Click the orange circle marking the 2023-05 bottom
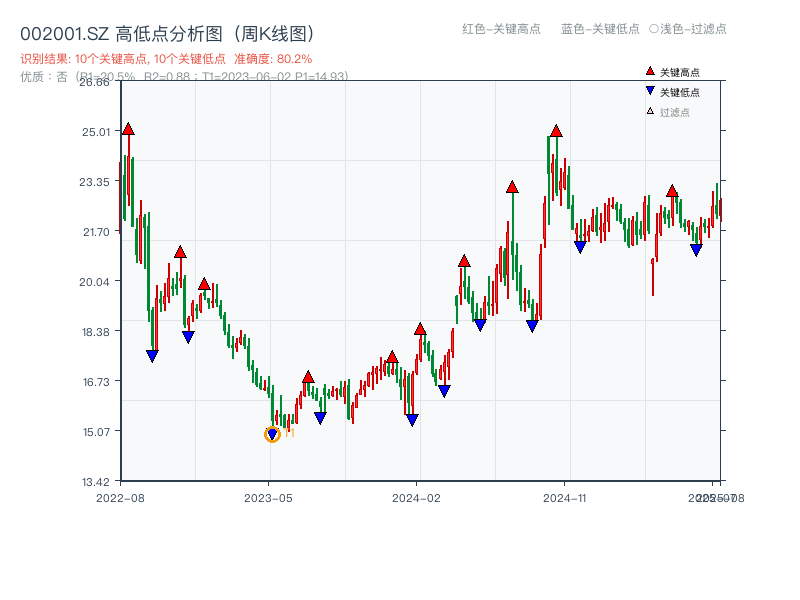Screen dimensions: 800x600 pos(271,434)
